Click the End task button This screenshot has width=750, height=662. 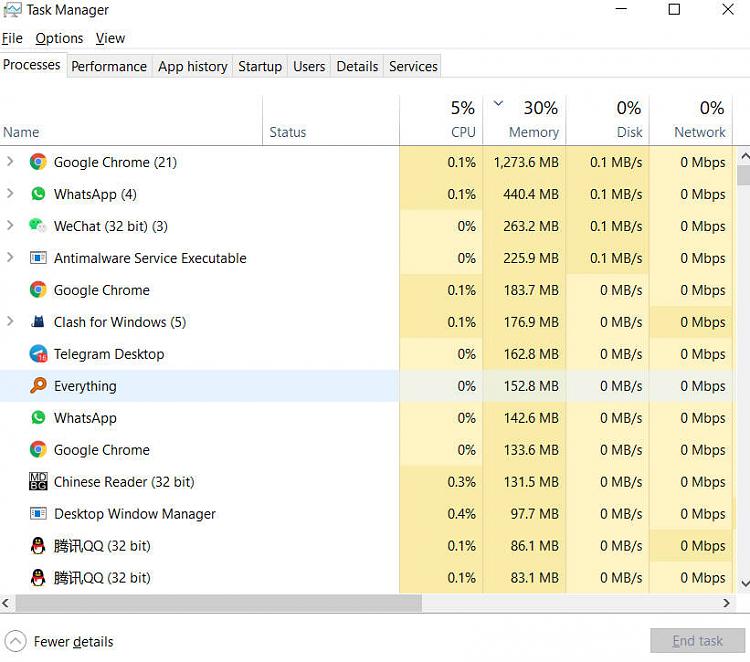pos(697,640)
